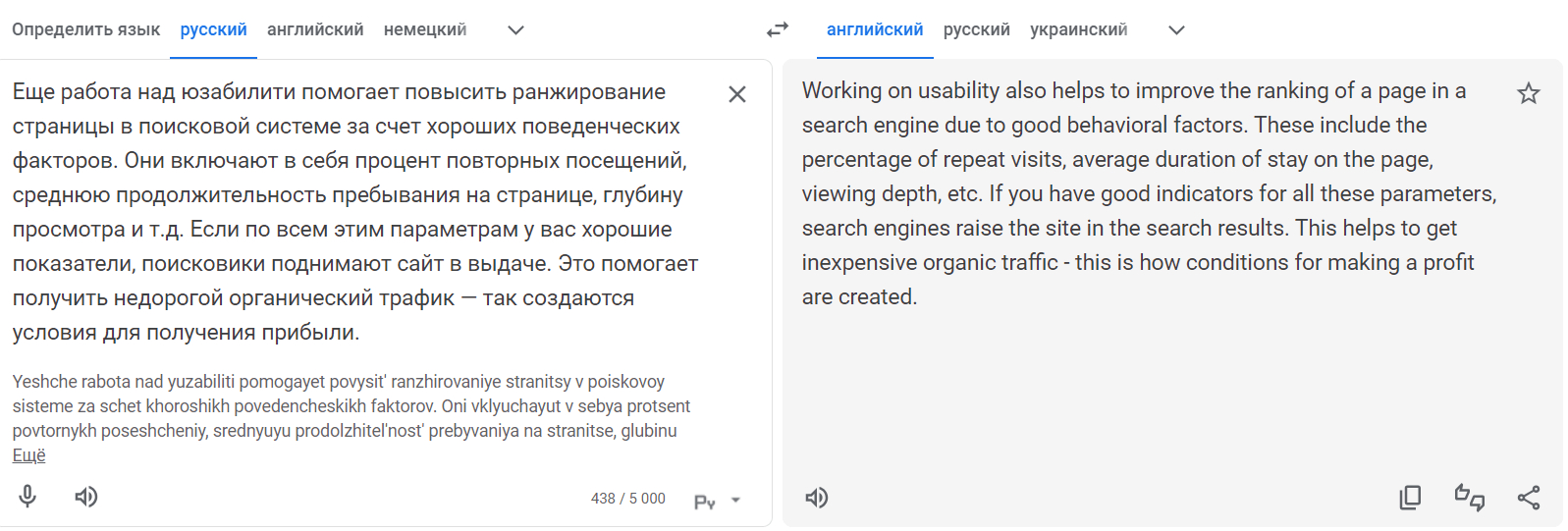The image size is (1568, 531).
Task: Share the translation
Action: coord(1528,498)
